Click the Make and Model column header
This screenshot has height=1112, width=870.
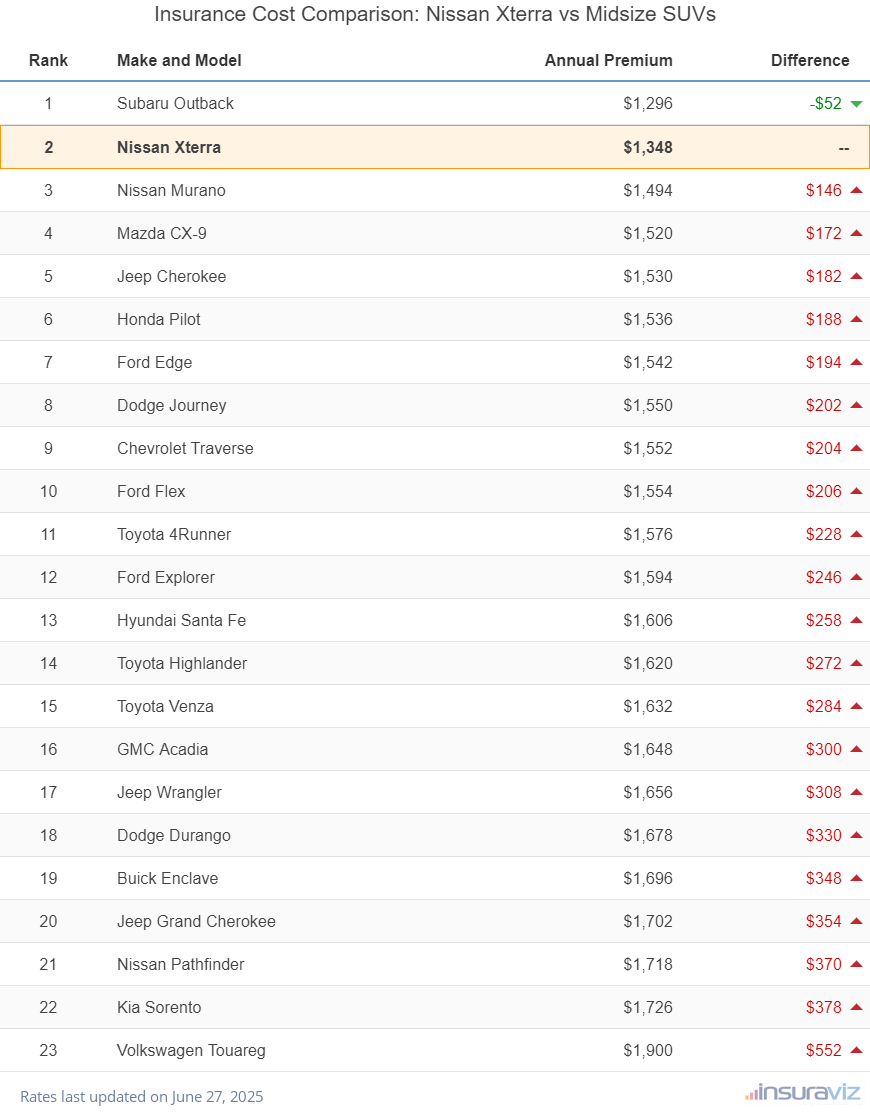coord(179,60)
